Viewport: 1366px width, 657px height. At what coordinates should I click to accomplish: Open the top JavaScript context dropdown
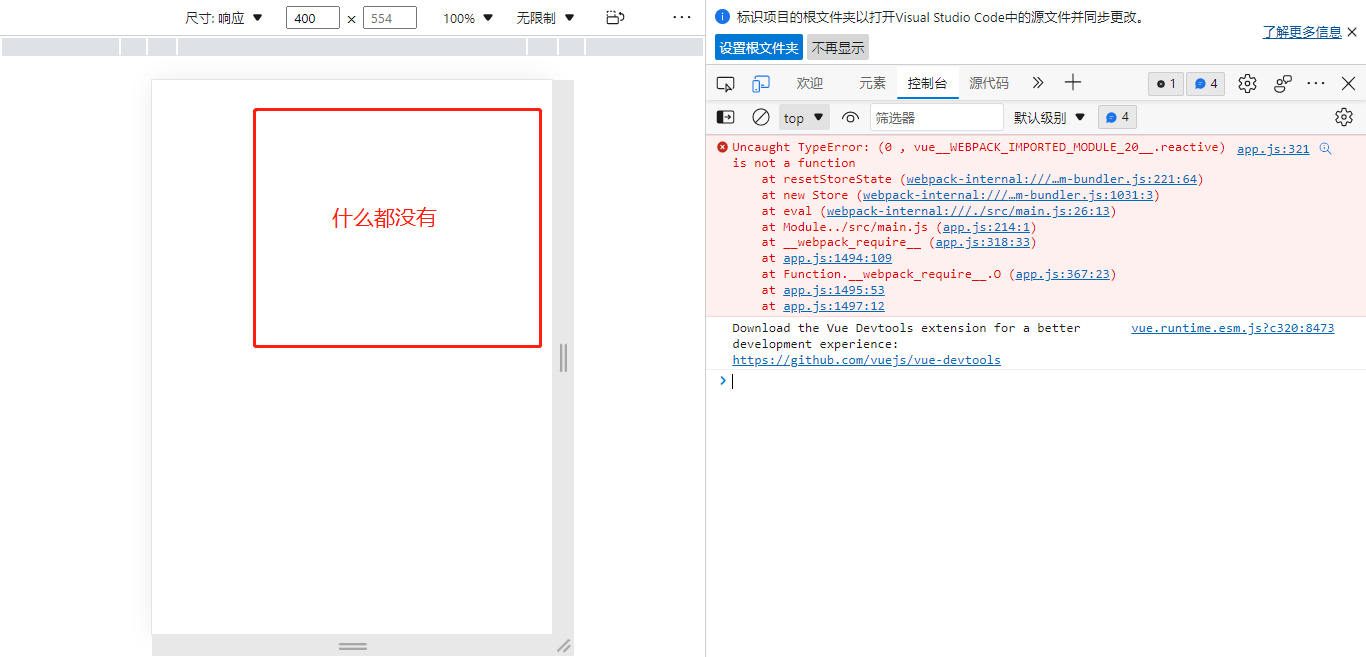pyautogui.click(x=805, y=118)
